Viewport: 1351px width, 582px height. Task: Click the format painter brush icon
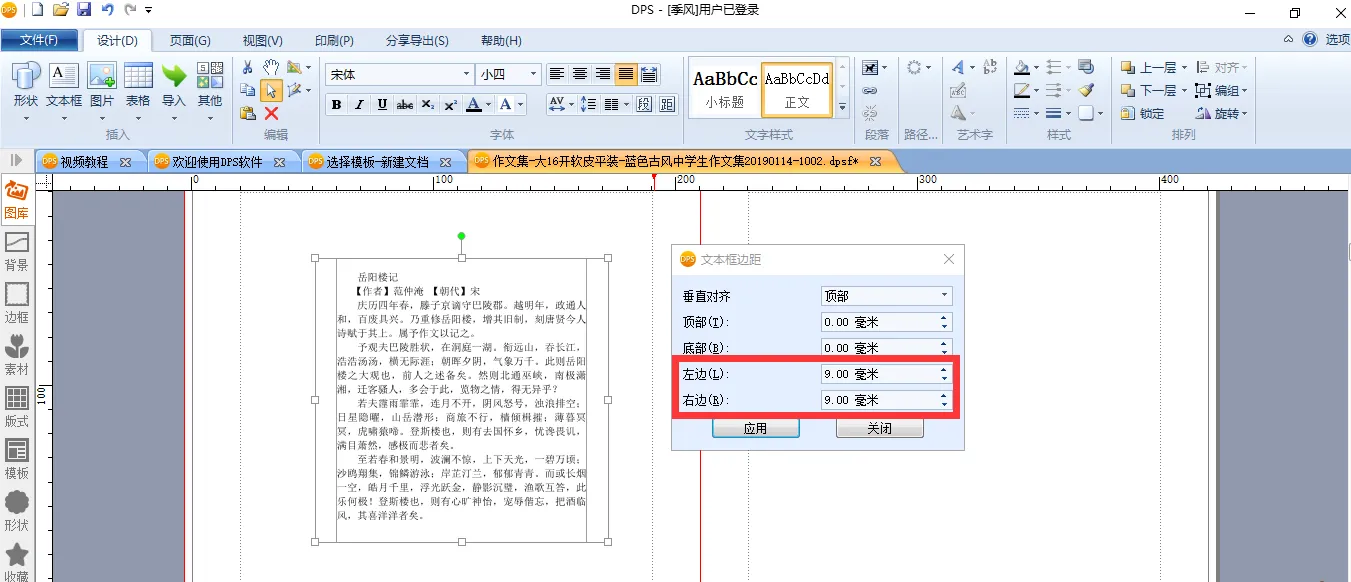pos(1086,90)
